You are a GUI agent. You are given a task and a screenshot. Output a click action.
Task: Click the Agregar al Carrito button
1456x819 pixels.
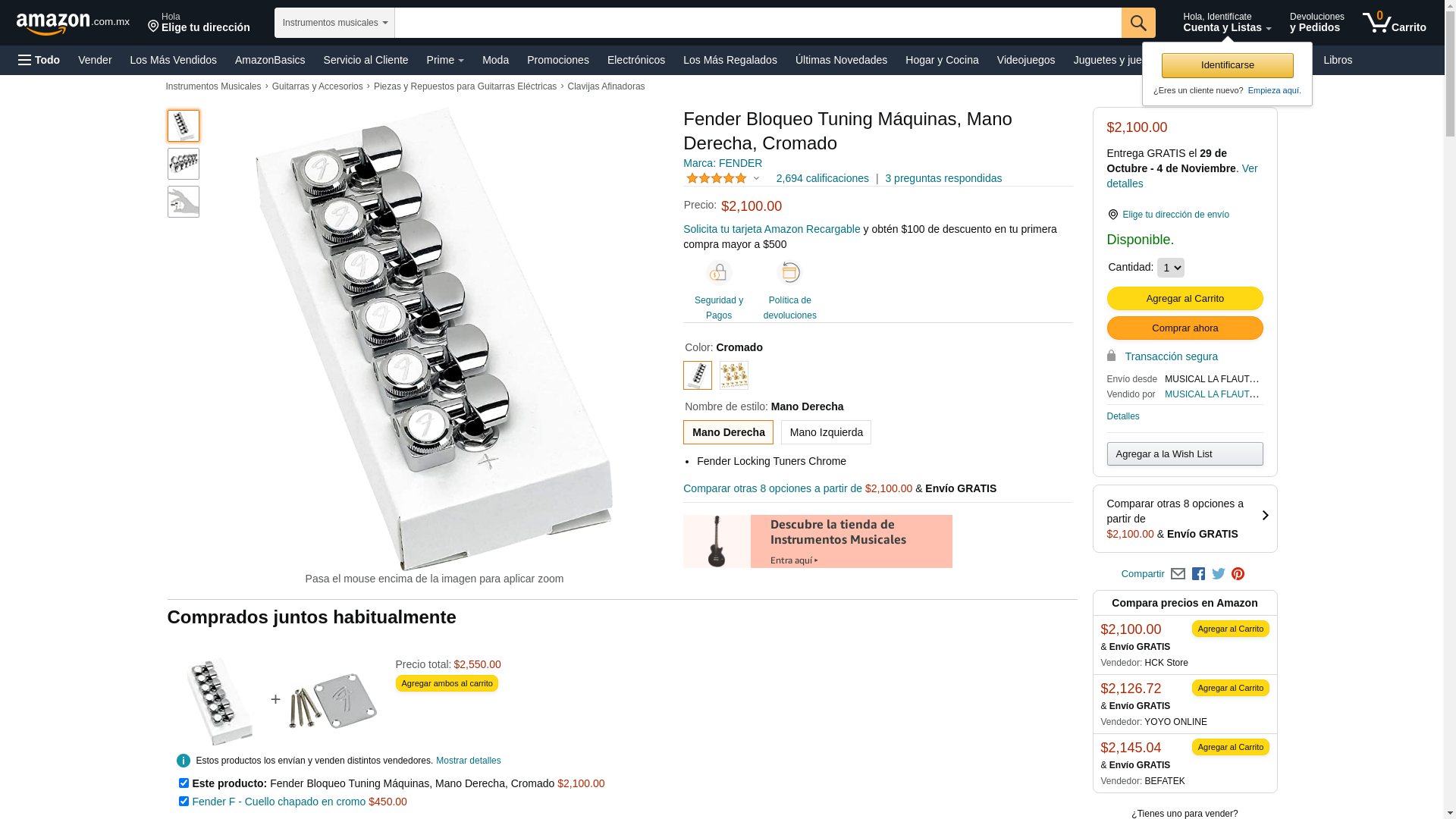1185,299
